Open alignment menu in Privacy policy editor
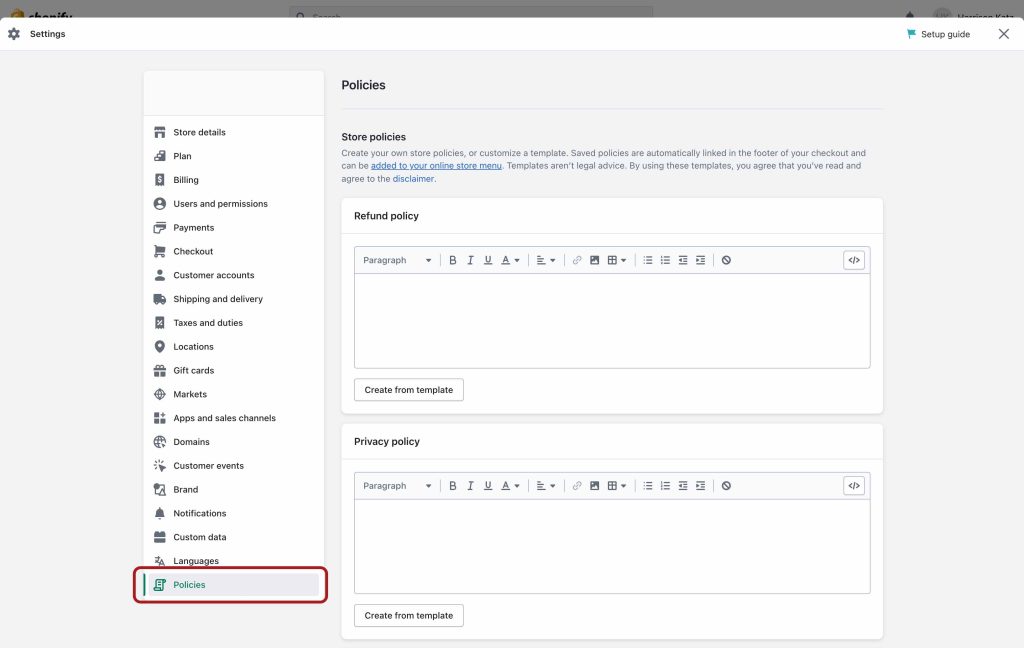The height and width of the screenshot is (648, 1024). [x=545, y=486]
